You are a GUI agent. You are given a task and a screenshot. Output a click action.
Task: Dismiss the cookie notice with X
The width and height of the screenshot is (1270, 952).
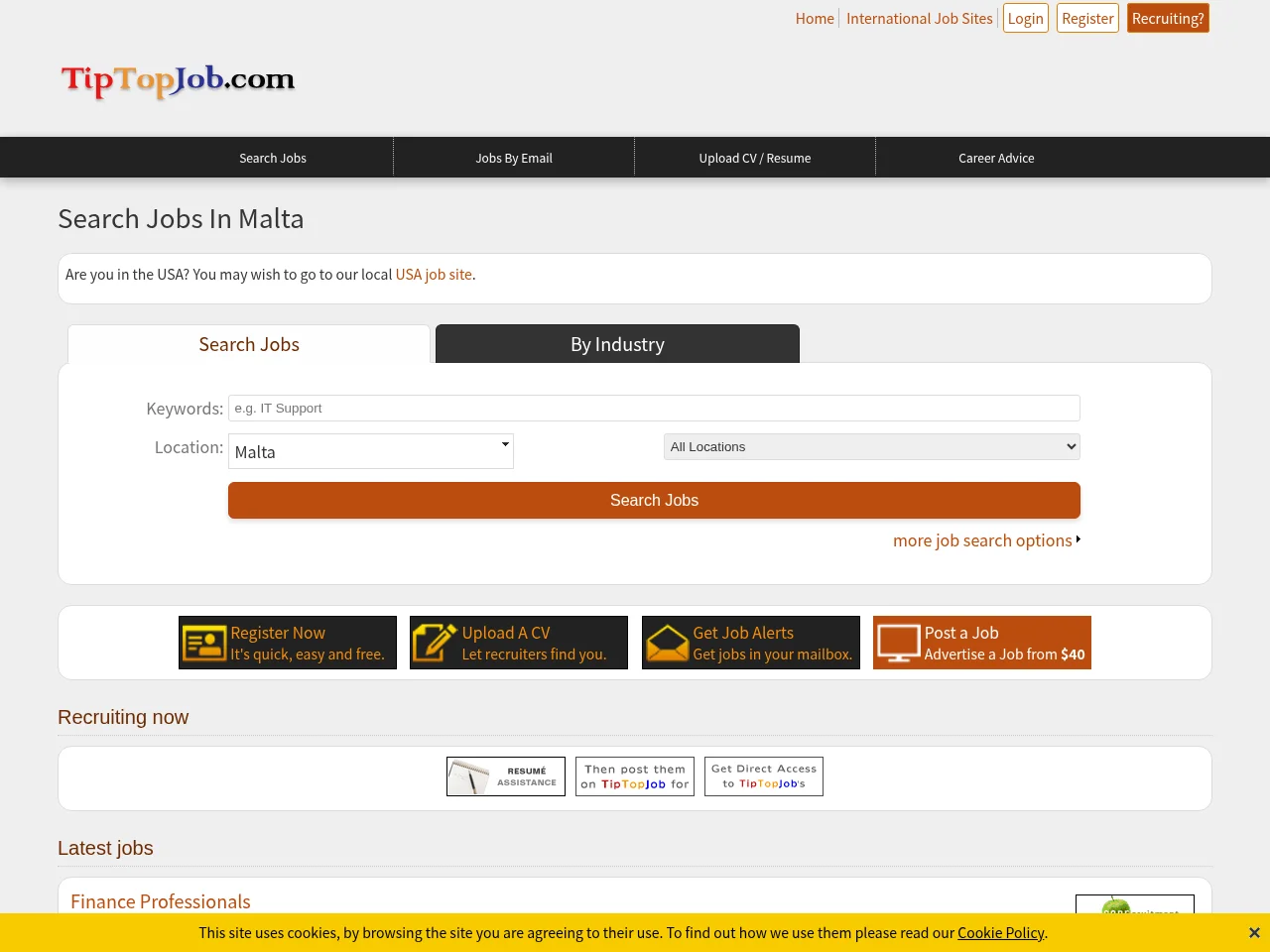1254,933
